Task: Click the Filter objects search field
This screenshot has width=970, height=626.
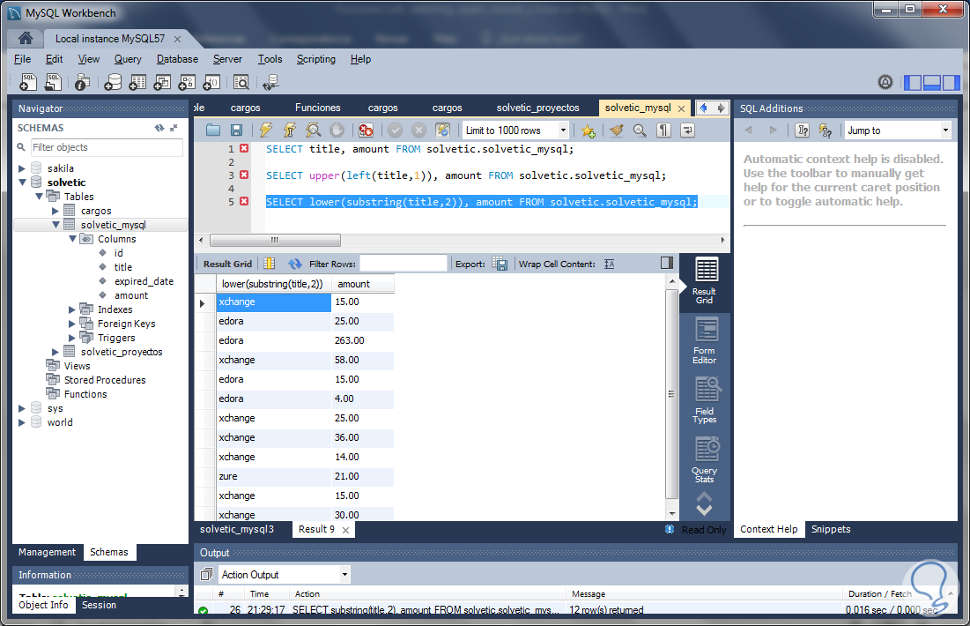Action: point(106,147)
